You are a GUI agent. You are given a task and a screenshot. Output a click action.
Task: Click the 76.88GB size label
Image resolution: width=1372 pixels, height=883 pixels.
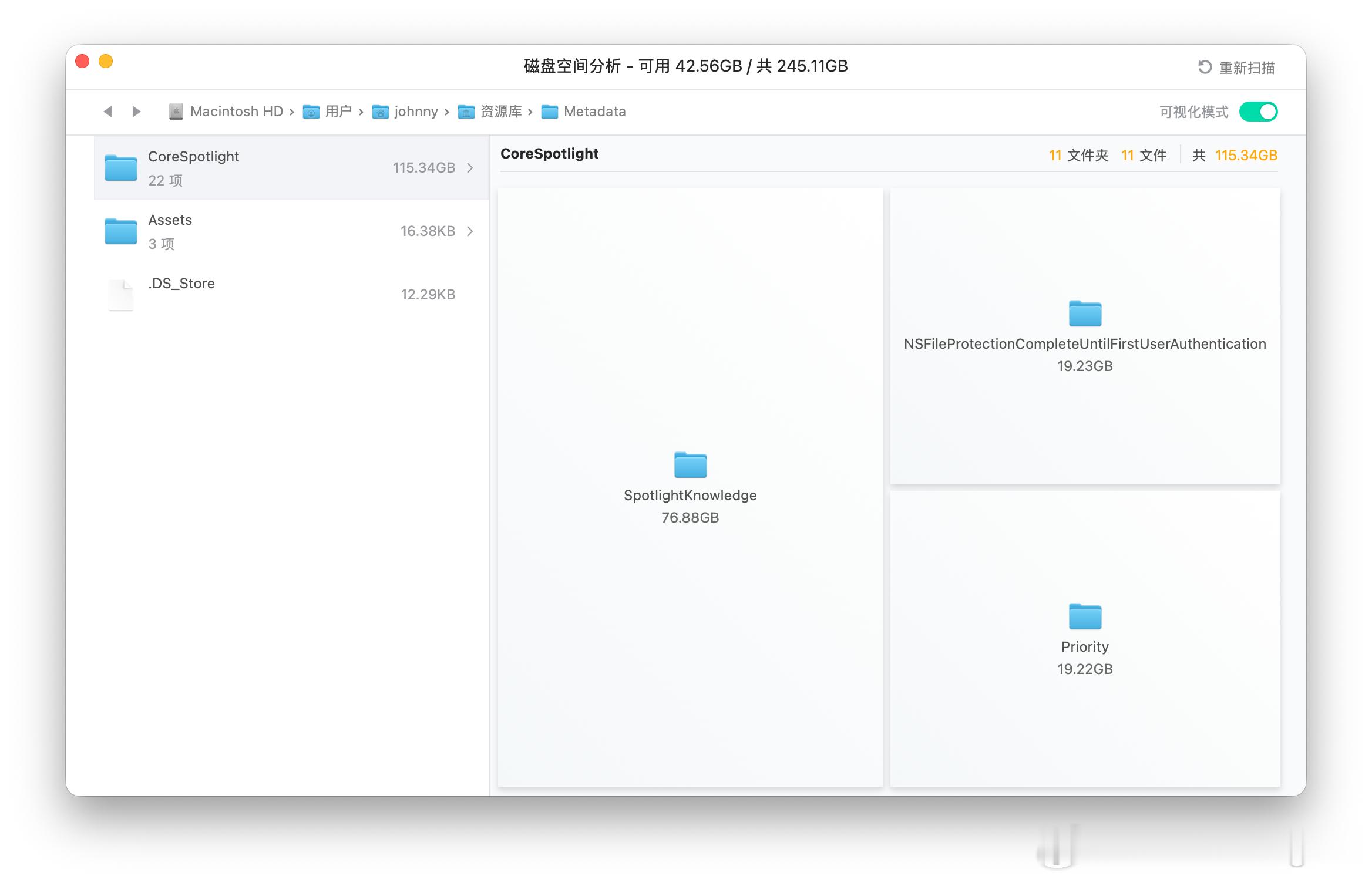point(690,517)
